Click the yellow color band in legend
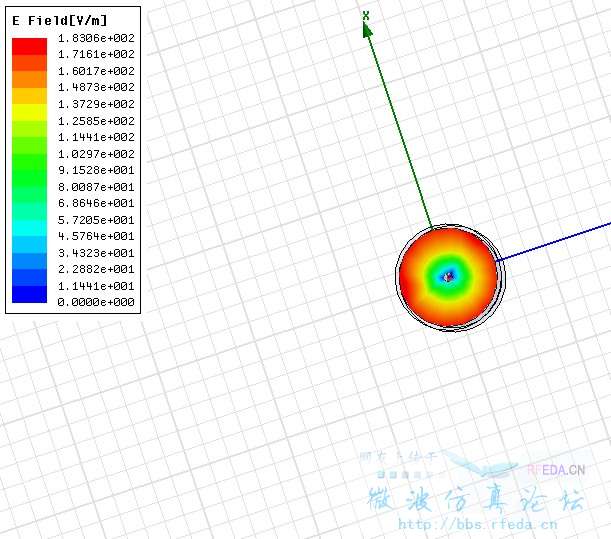Viewport: 611px width, 539px height. click(30, 112)
